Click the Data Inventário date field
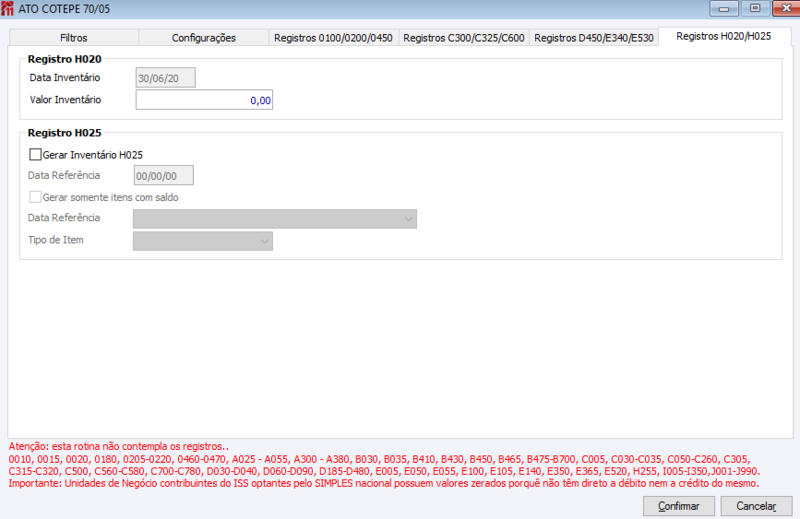800x519 pixels. pyautogui.click(x=165, y=78)
